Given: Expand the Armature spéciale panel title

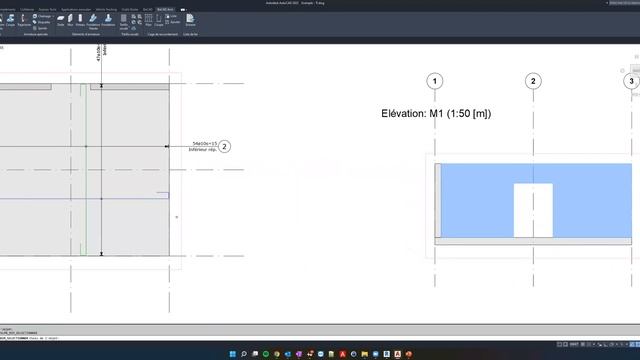Looking at the screenshot, I should click(36, 34).
